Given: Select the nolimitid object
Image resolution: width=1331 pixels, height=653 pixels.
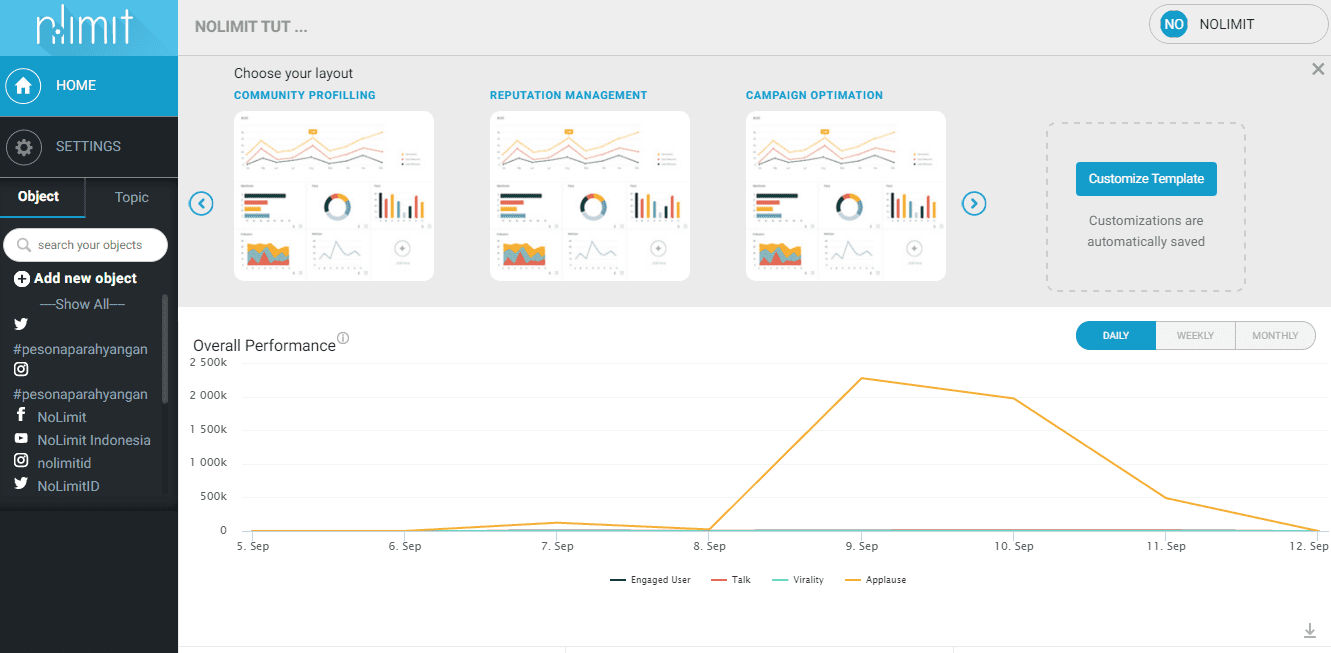Looking at the screenshot, I should (x=64, y=463).
